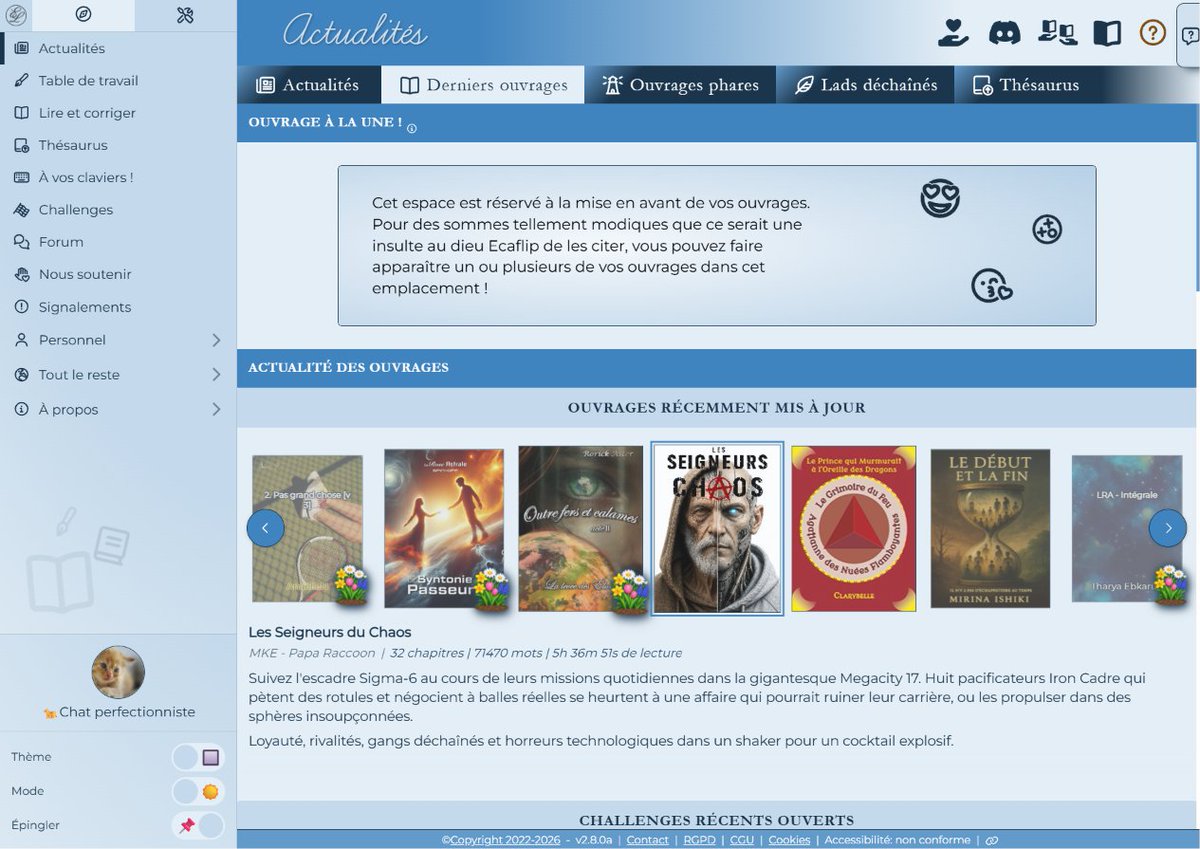Select the LRA - Intégrale book cover
This screenshot has width=1200, height=849.
(1127, 529)
